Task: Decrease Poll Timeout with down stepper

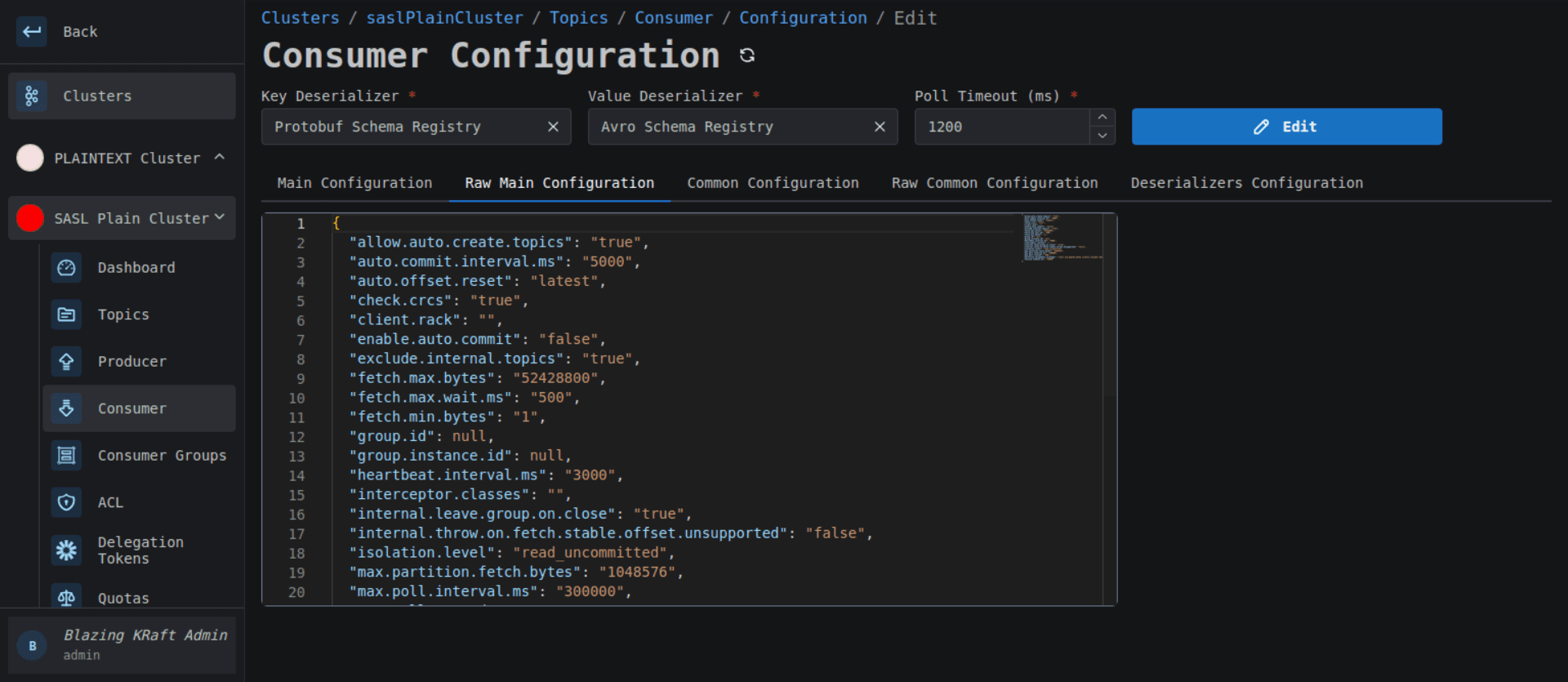Action: (1102, 136)
